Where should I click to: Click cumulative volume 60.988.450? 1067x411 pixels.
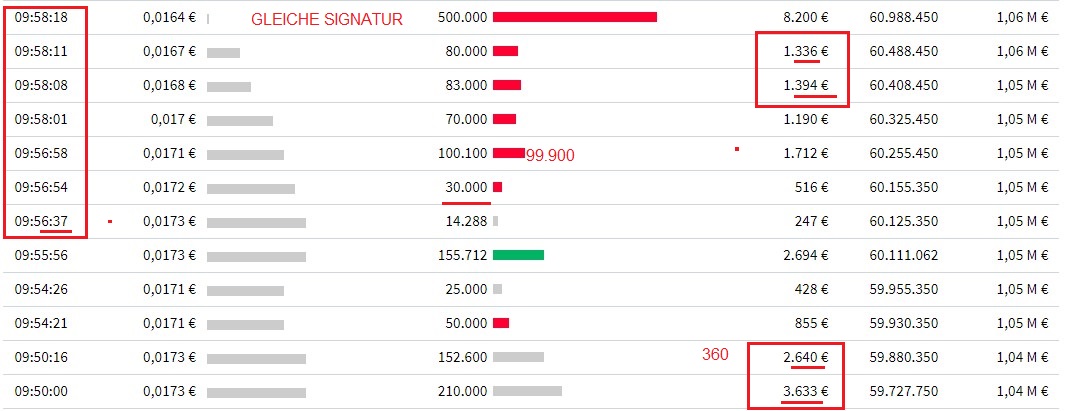click(x=904, y=17)
